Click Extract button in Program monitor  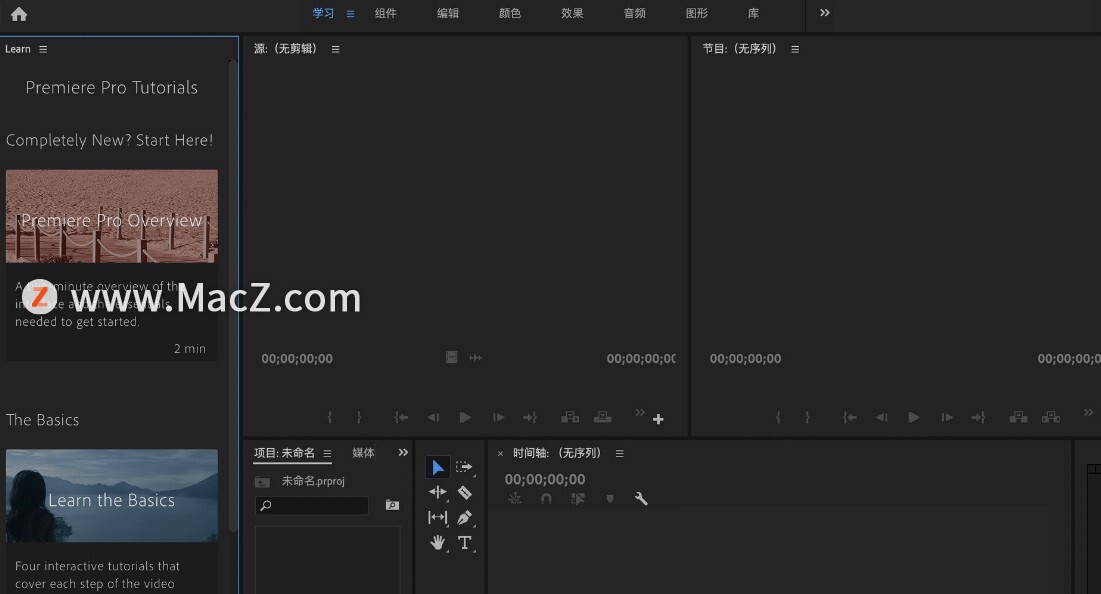(1051, 417)
